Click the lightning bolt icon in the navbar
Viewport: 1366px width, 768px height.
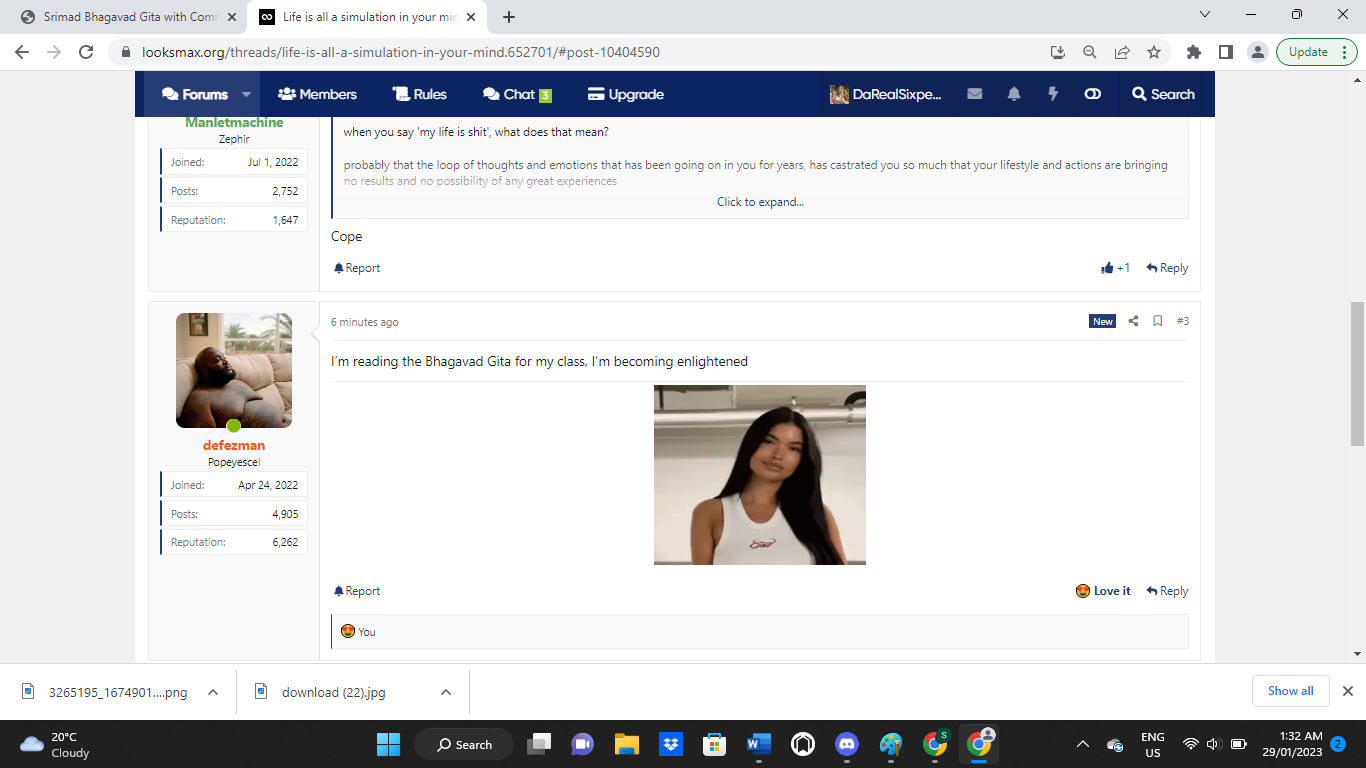point(1052,94)
